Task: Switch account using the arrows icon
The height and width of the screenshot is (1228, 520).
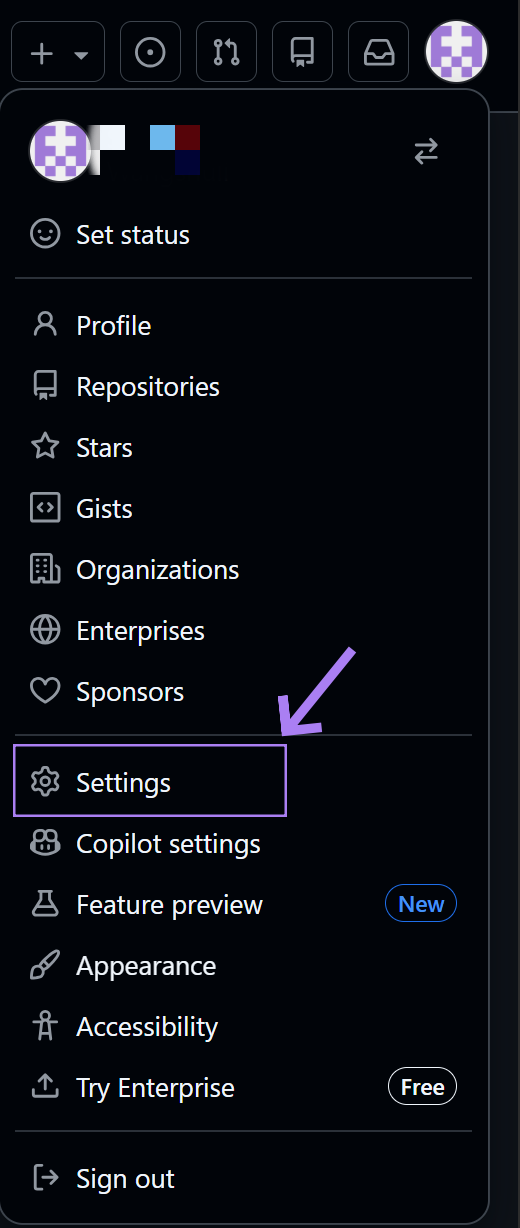Action: click(426, 152)
